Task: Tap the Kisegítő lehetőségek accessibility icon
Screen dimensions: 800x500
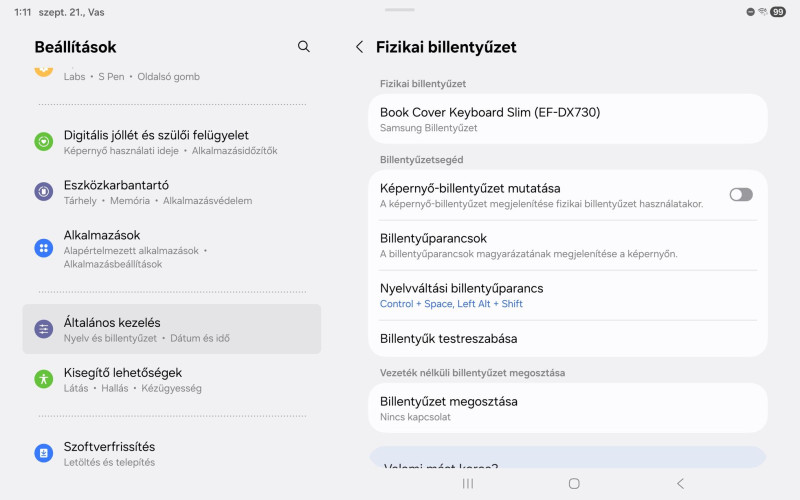Action: (x=44, y=379)
